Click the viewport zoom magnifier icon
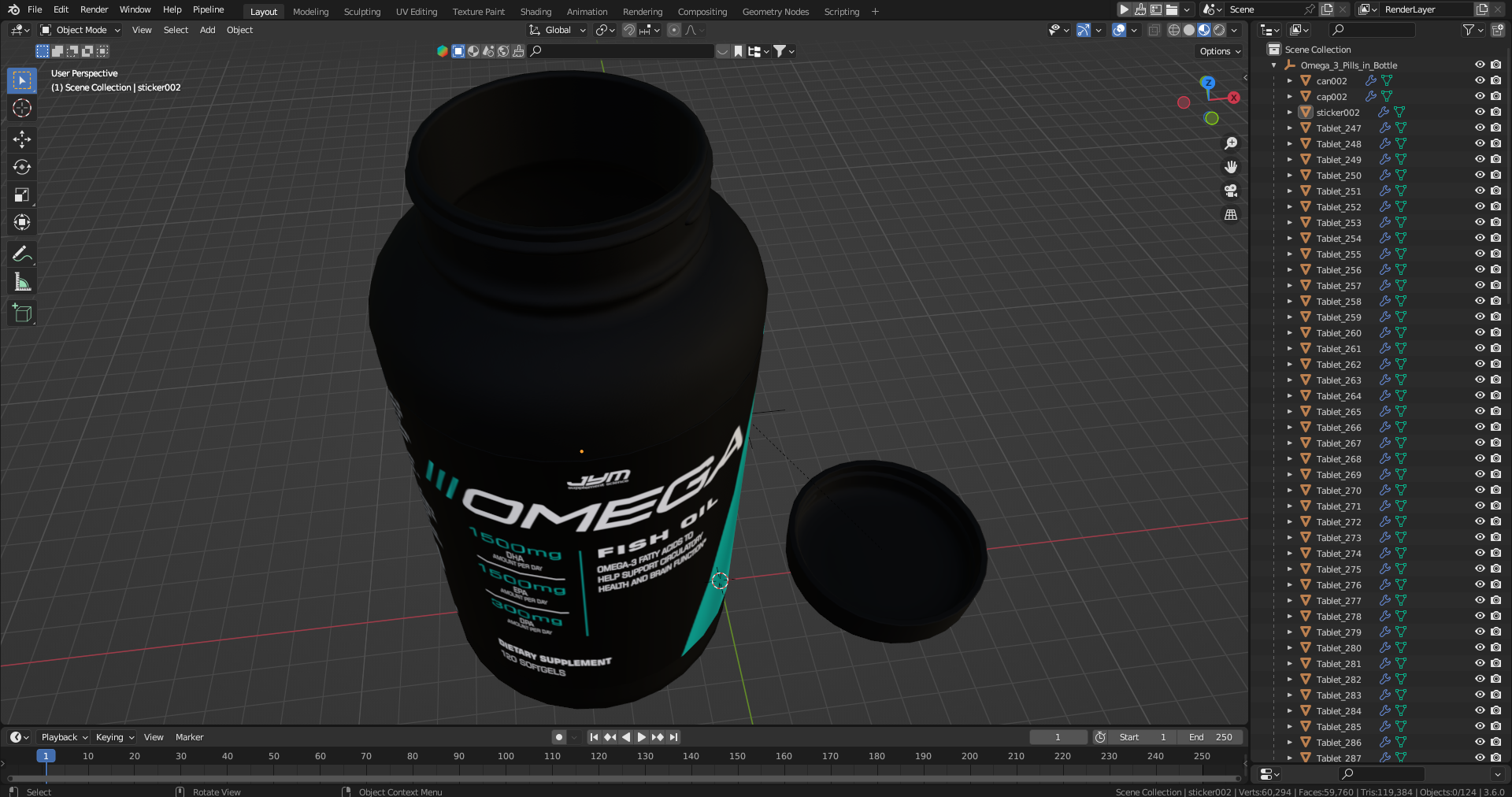The image size is (1512, 797). (1231, 143)
